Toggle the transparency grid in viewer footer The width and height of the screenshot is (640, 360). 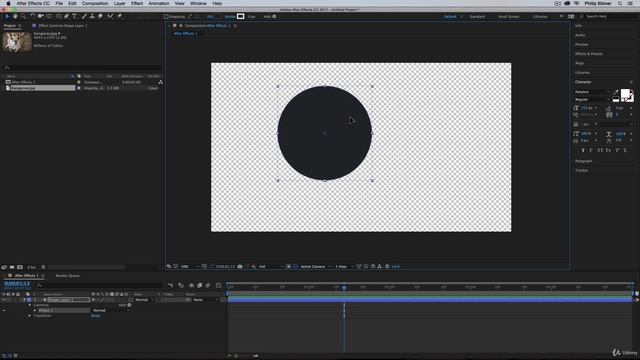coord(295,267)
